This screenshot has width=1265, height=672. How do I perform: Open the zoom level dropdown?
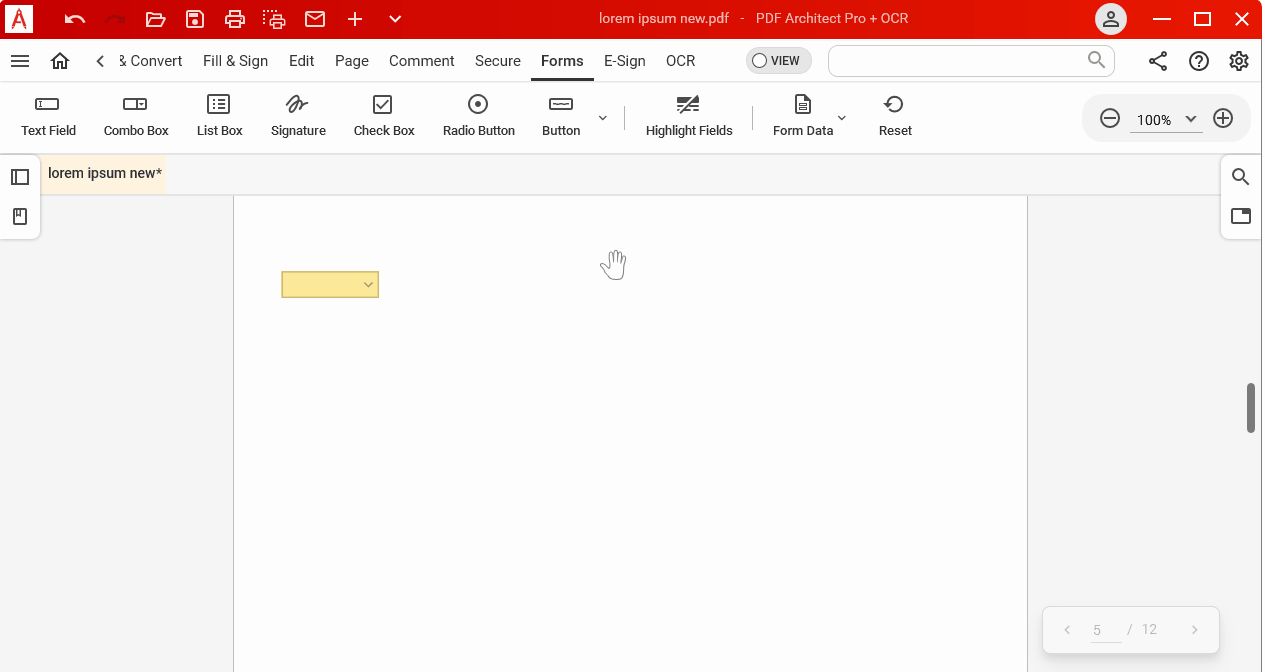click(x=1190, y=119)
